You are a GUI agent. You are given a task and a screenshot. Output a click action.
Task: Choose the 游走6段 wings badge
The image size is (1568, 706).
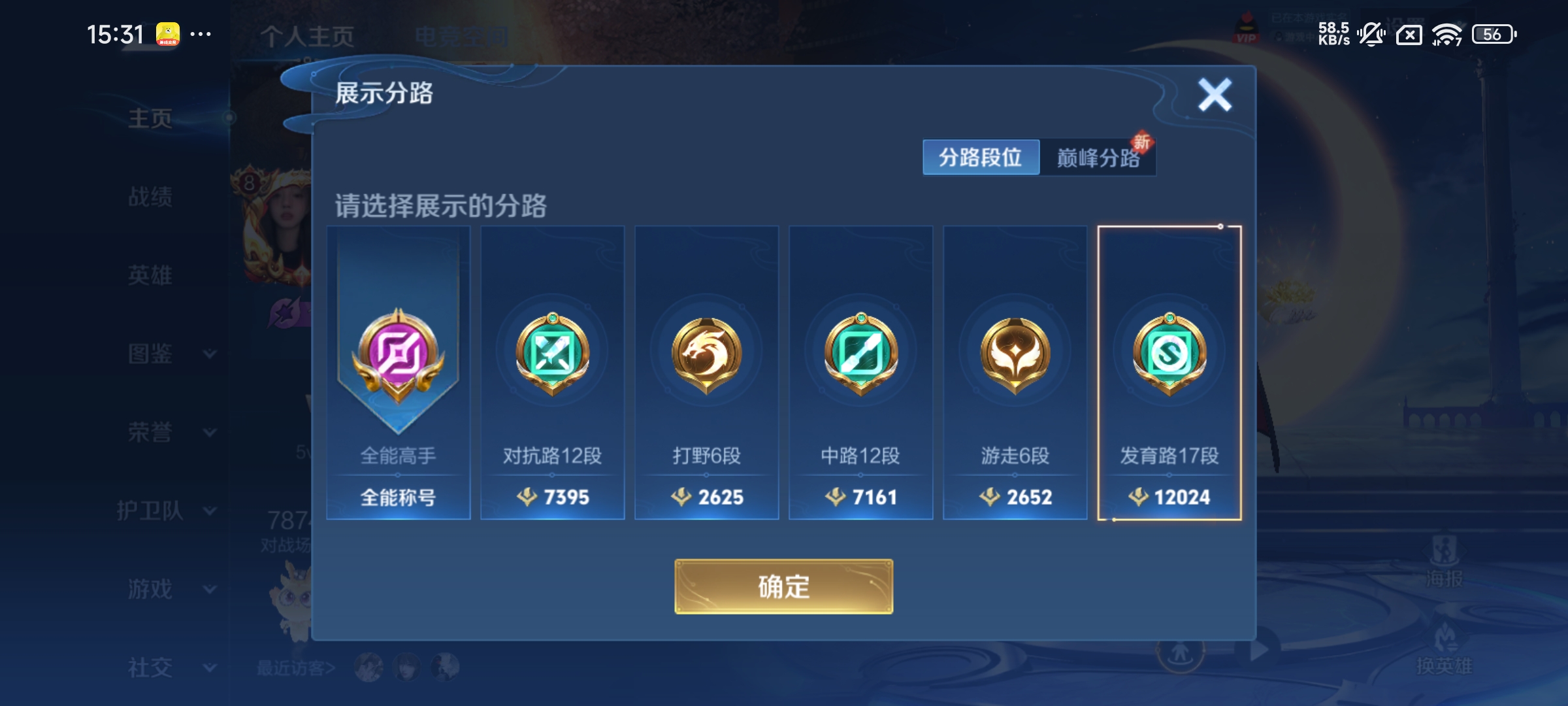(1015, 355)
